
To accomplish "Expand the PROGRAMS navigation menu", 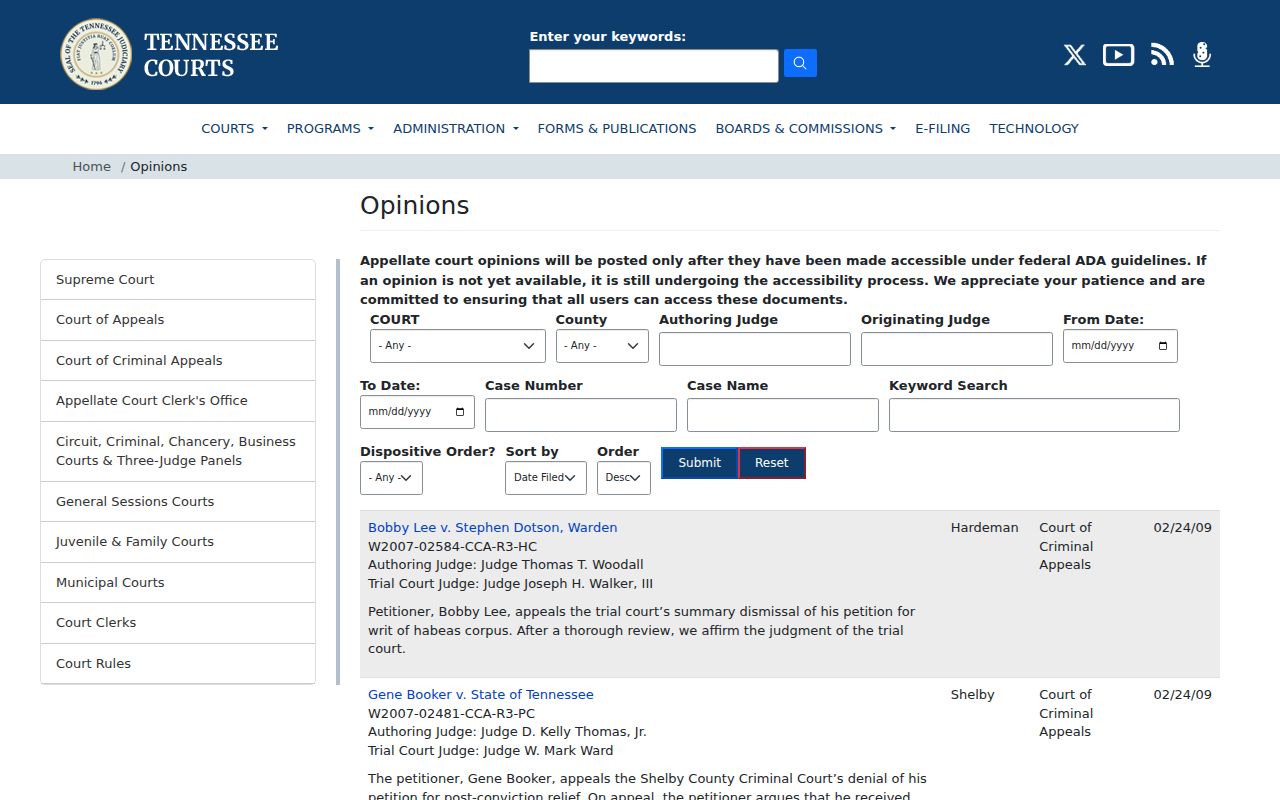I will (330, 128).
